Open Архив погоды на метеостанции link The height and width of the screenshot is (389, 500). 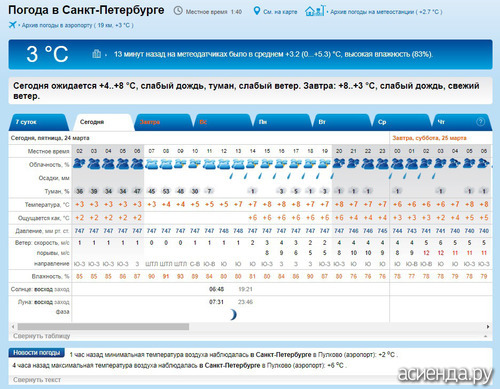(x=386, y=12)
